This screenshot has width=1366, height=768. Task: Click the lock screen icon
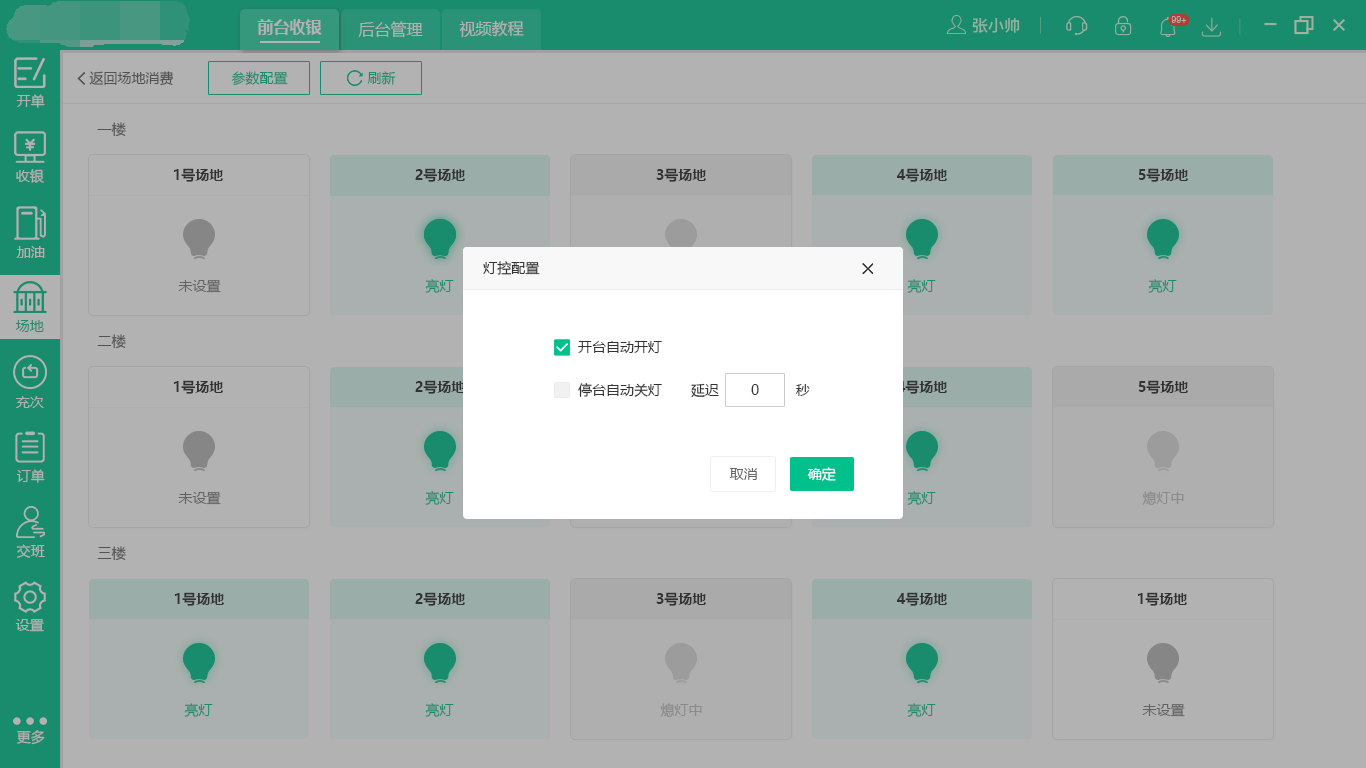tap(1123, 26)
